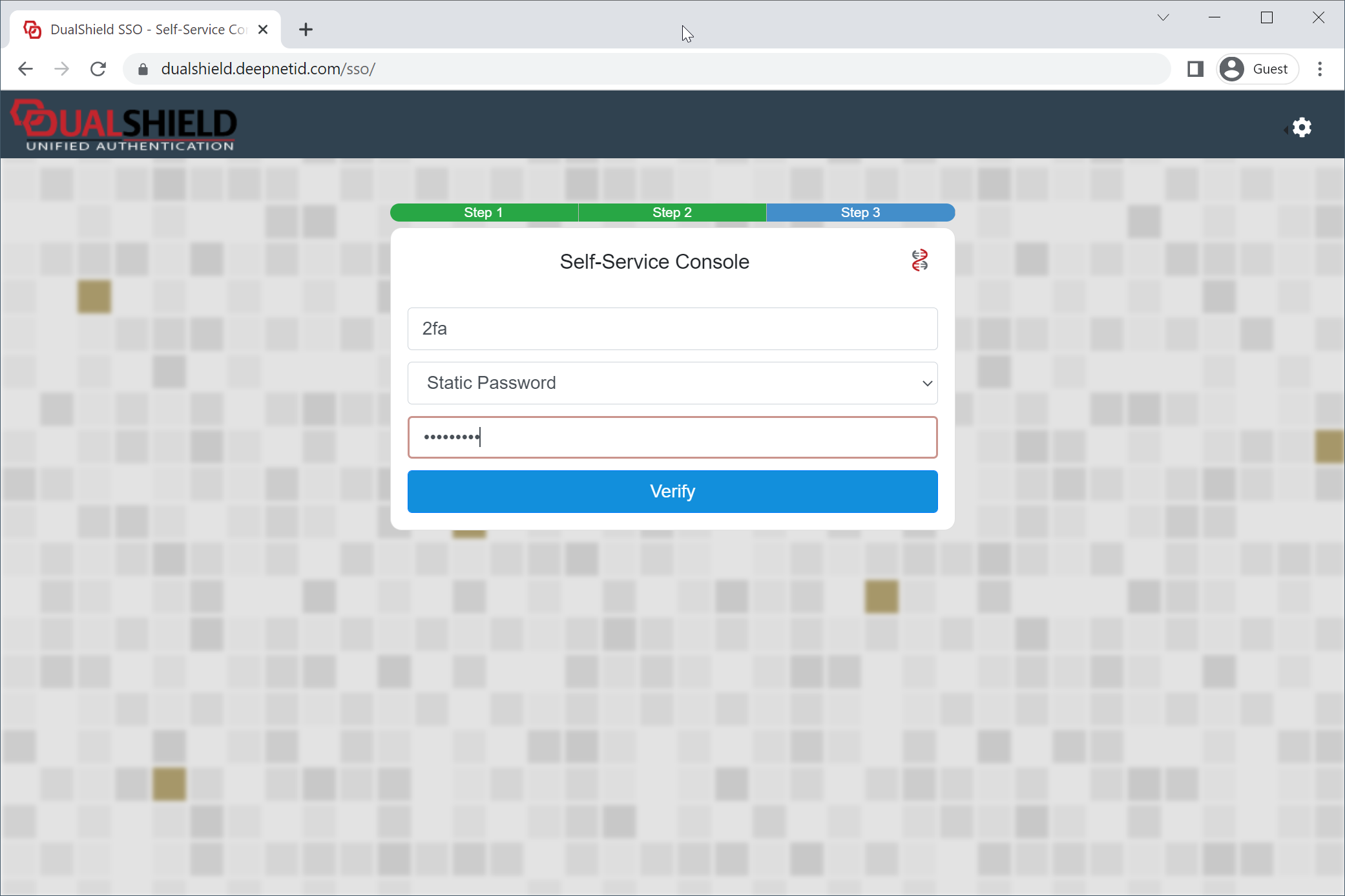Image resolution: width=1345 pixels, height=896 pixels.
Task: Click the username field containing 2fa
Action: (672, 329)
